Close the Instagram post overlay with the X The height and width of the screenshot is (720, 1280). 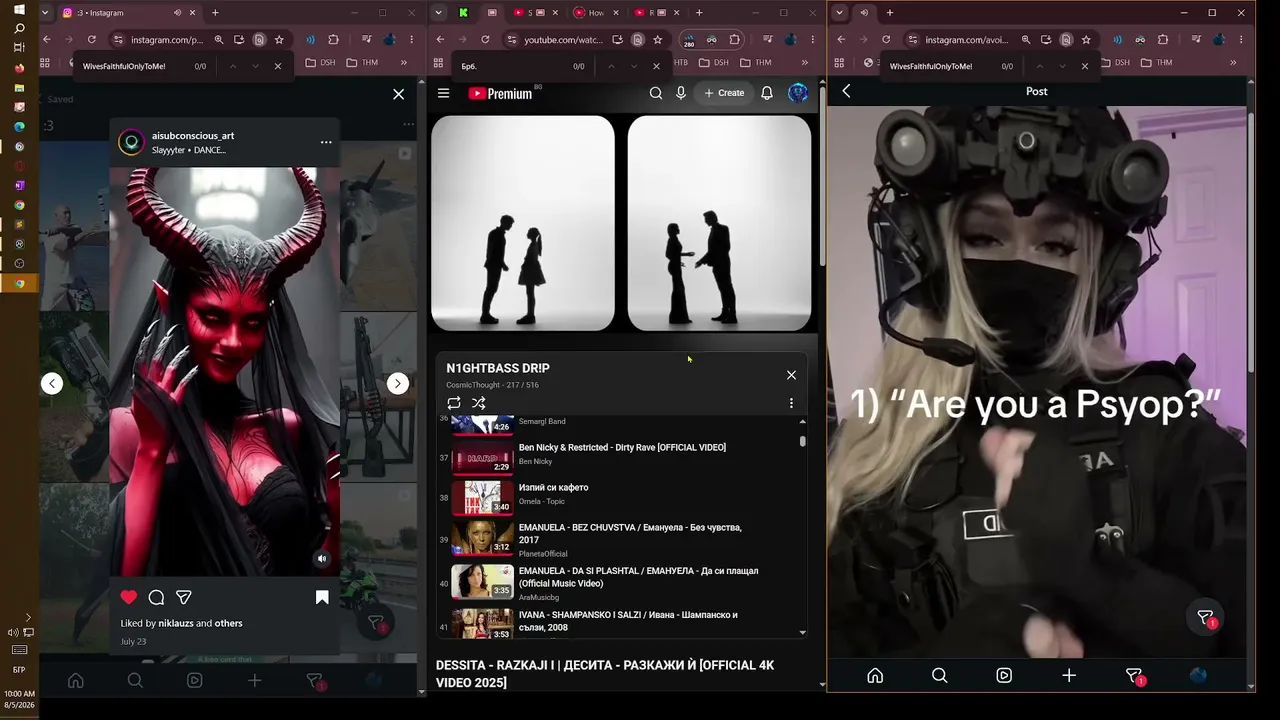399,94
